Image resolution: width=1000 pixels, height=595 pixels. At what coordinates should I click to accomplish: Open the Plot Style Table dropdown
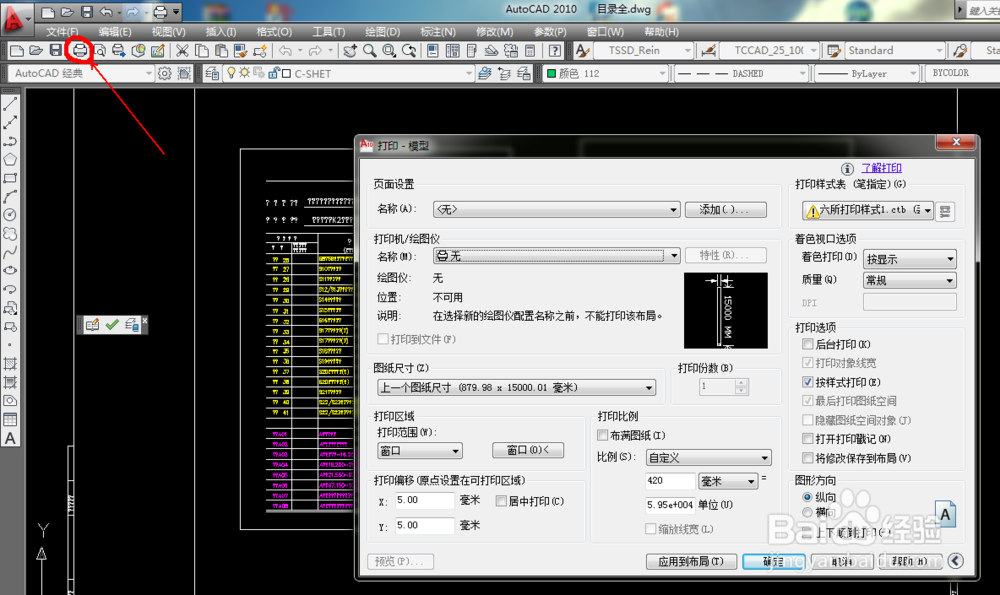click(x=867, y=210)
